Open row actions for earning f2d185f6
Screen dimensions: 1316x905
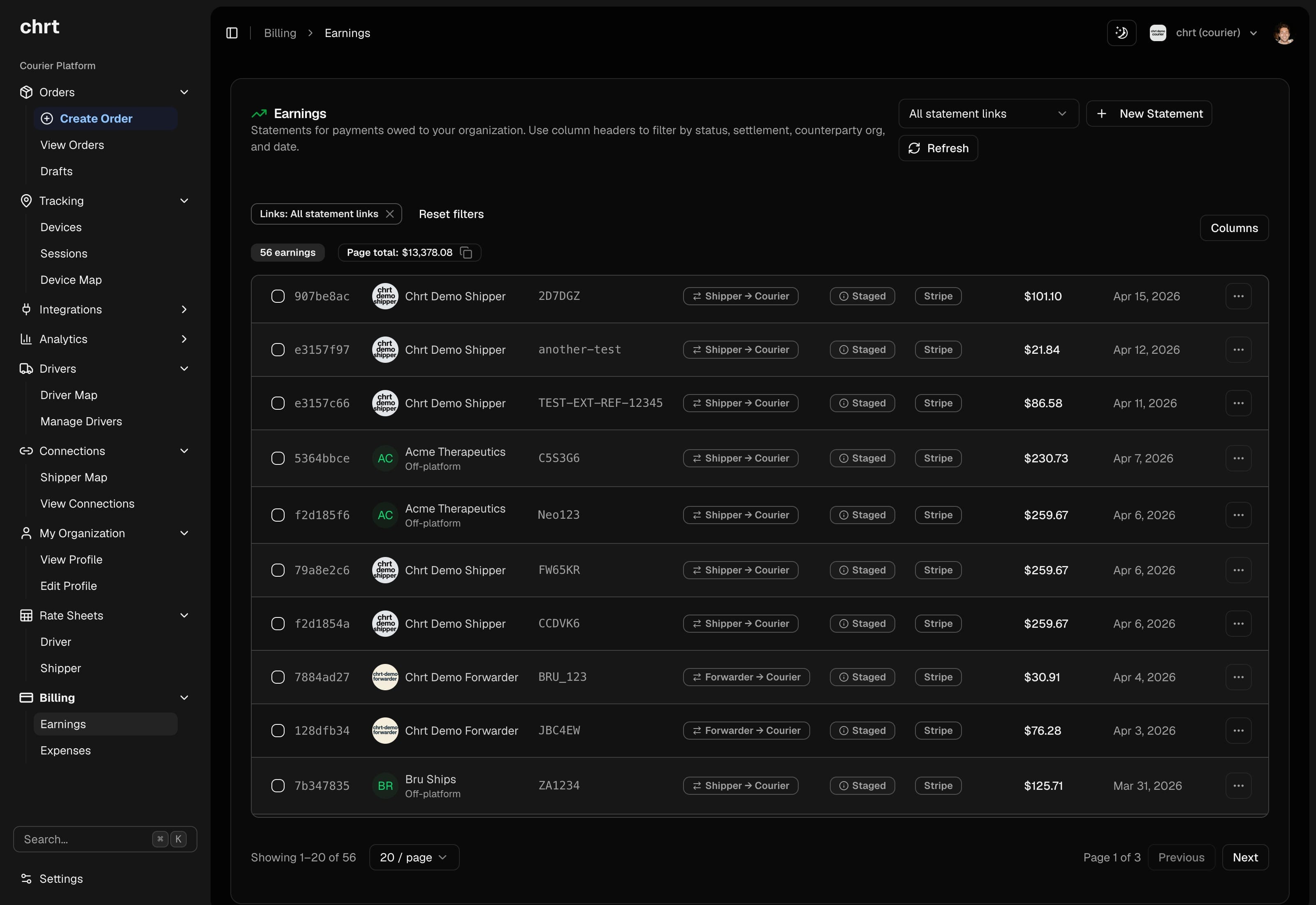pos(1238,515)
